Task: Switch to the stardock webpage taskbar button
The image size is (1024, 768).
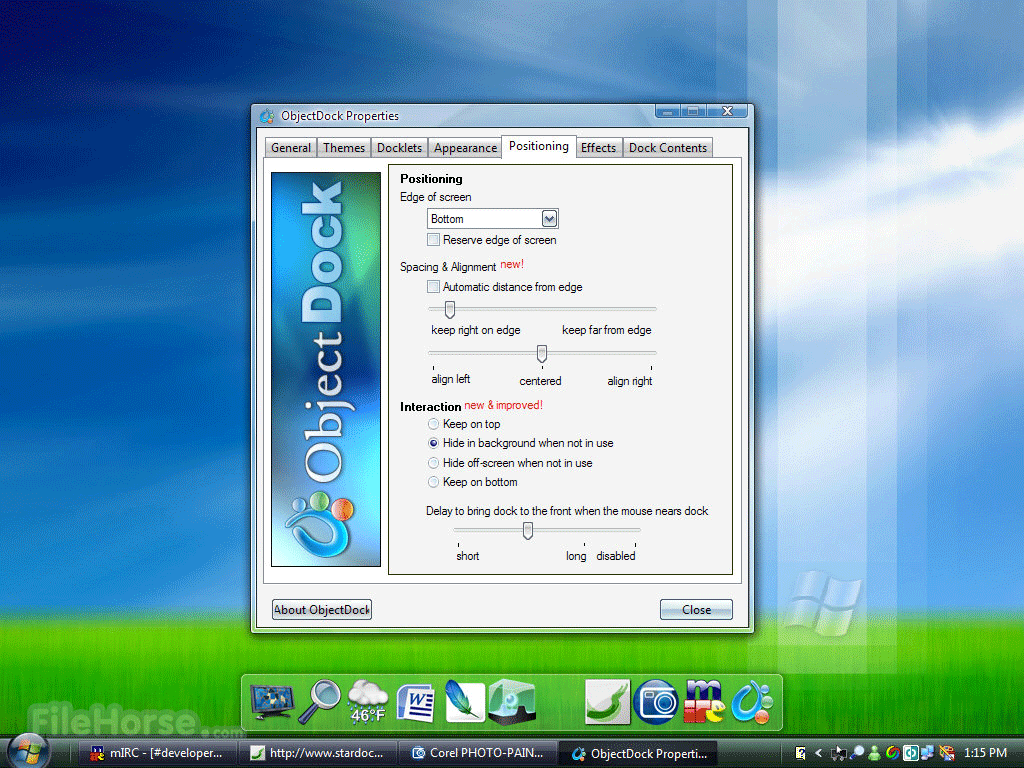Action: (317, 753)
